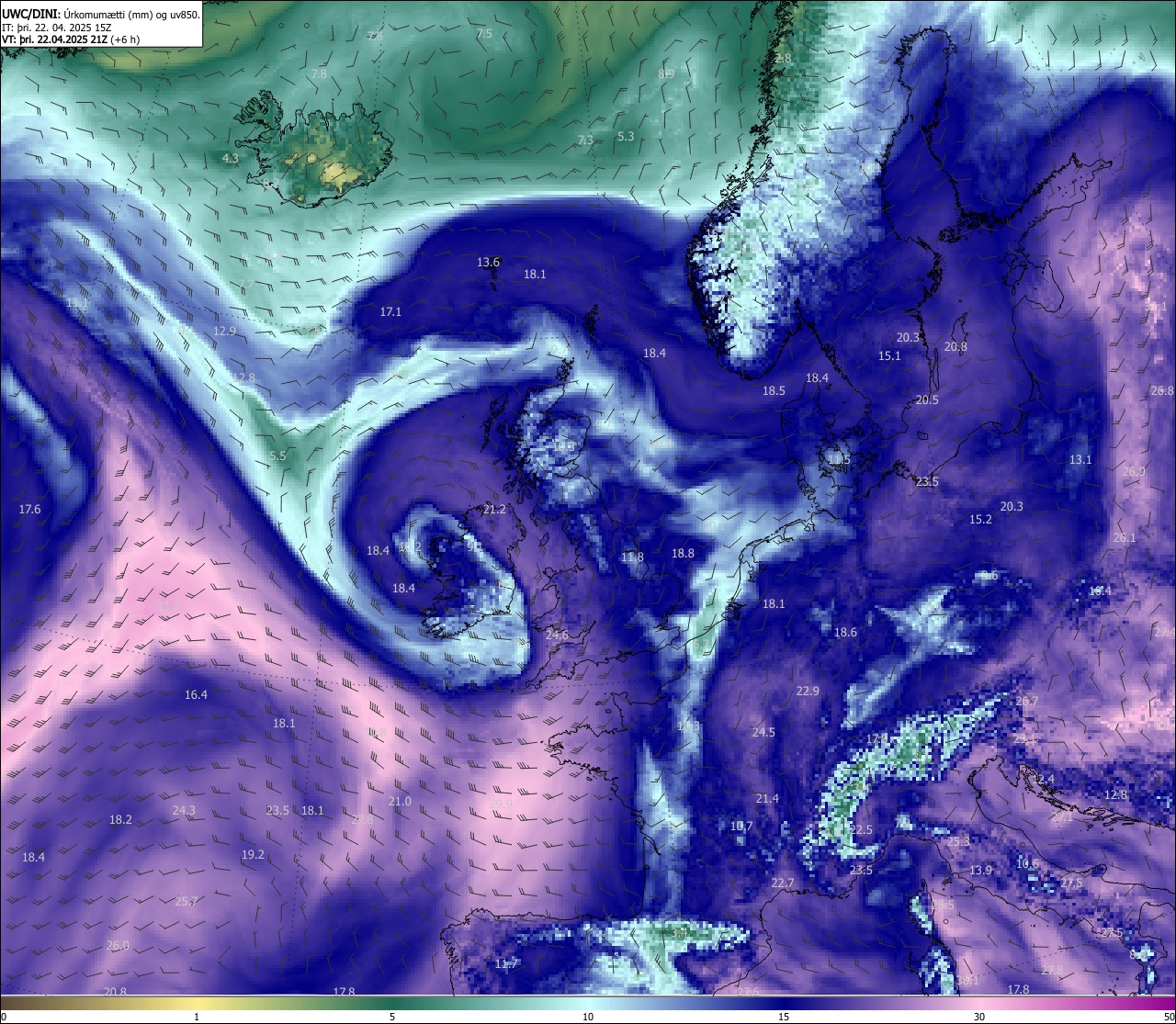Select the '18.5' value label
The image size is (1176, 1024).
pyautogui.click(x=774, y=391)
